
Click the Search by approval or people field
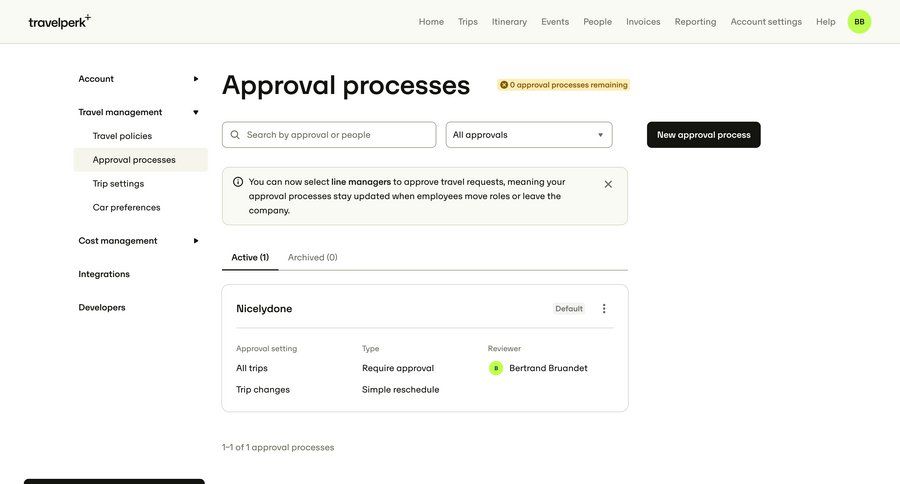coord(329,135)
